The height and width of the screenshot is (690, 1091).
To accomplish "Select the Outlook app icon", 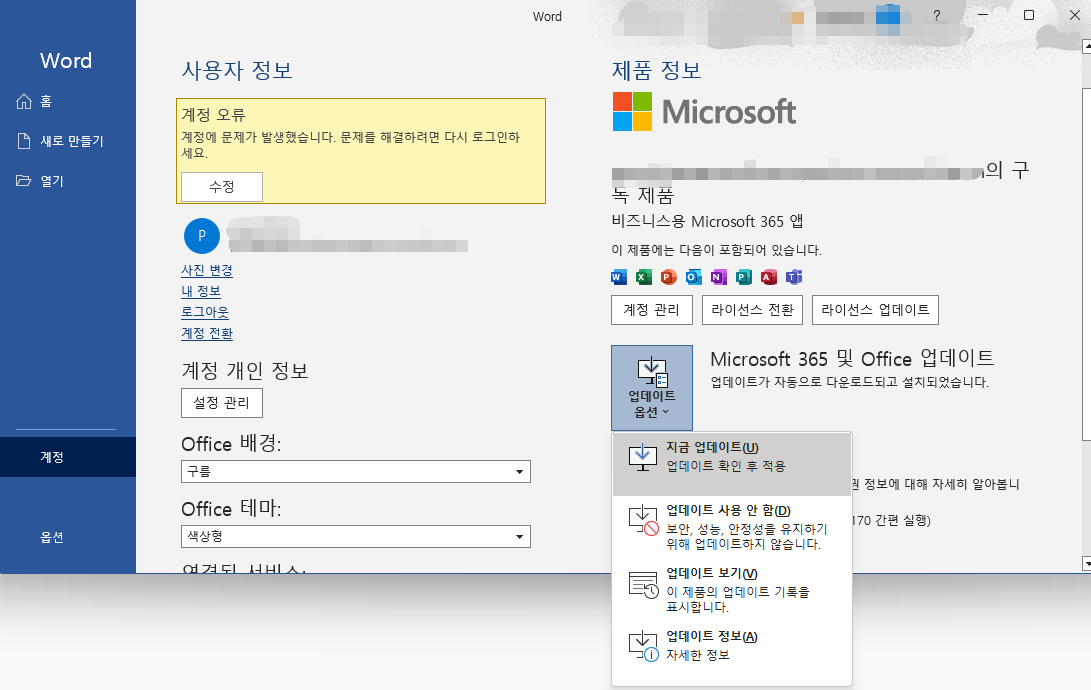I will (693, 277).
